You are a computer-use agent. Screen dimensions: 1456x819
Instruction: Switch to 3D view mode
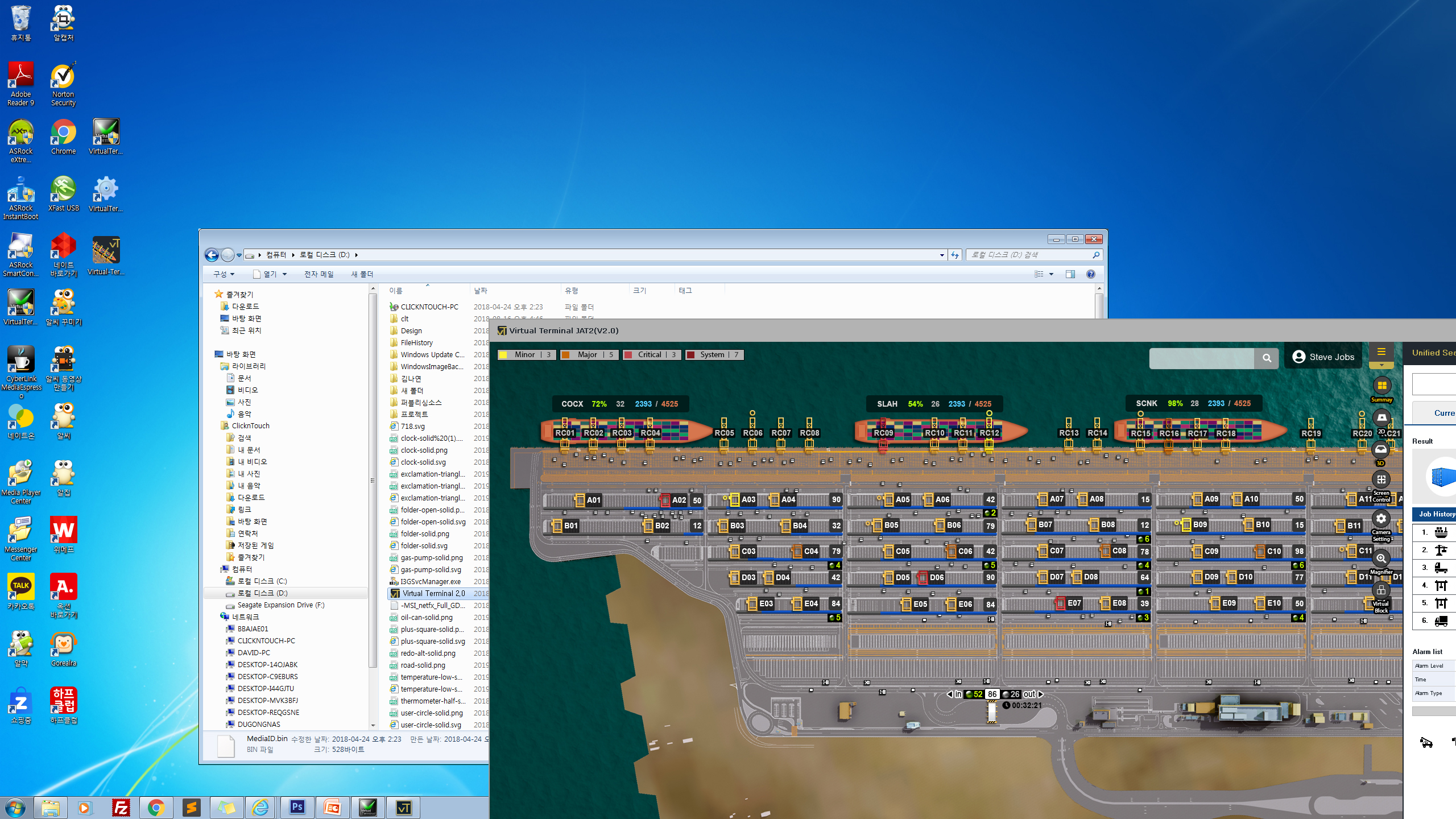[x=1380, y=450]
